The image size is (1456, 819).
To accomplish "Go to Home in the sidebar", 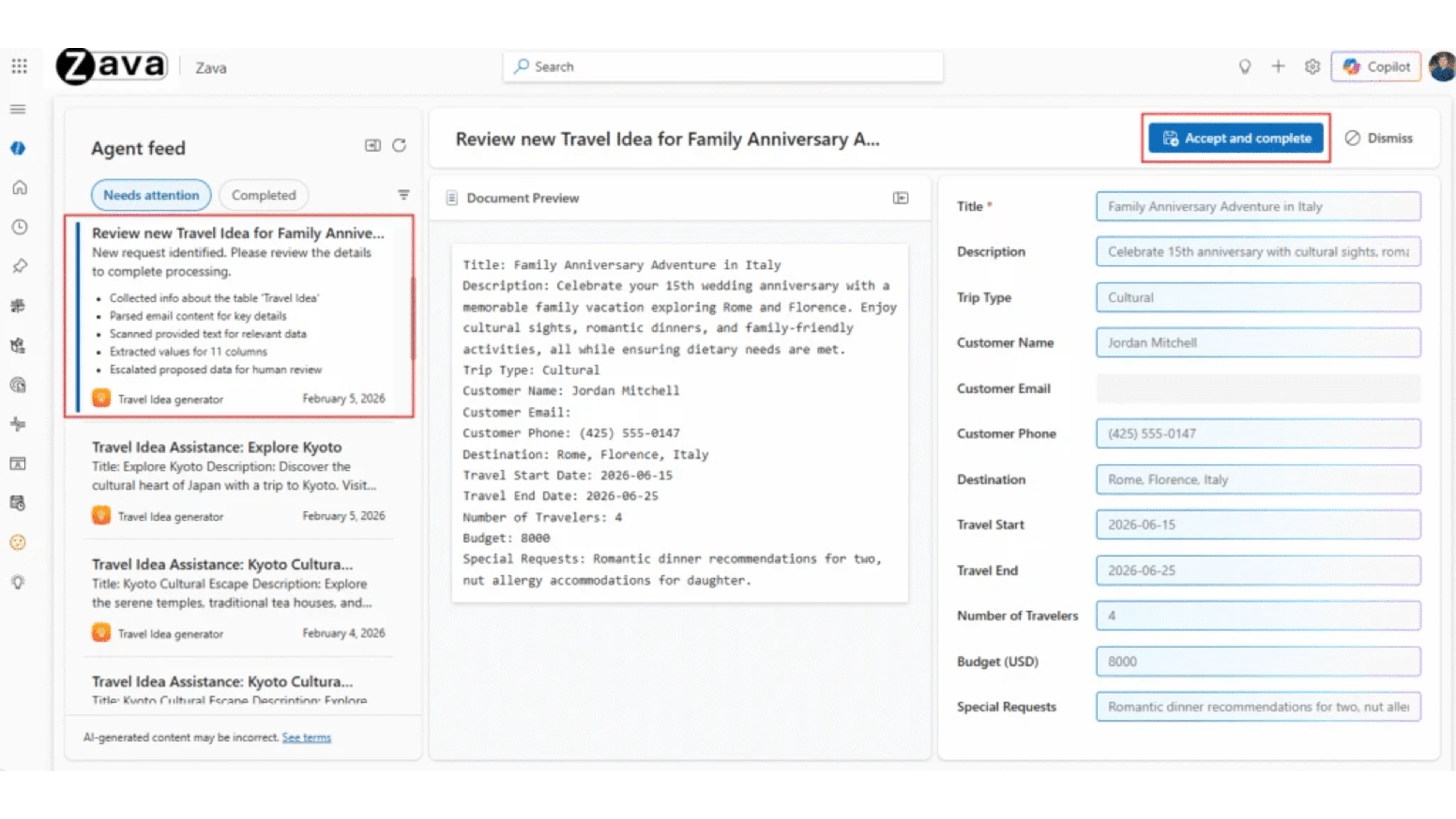I will tap(19, 188).
